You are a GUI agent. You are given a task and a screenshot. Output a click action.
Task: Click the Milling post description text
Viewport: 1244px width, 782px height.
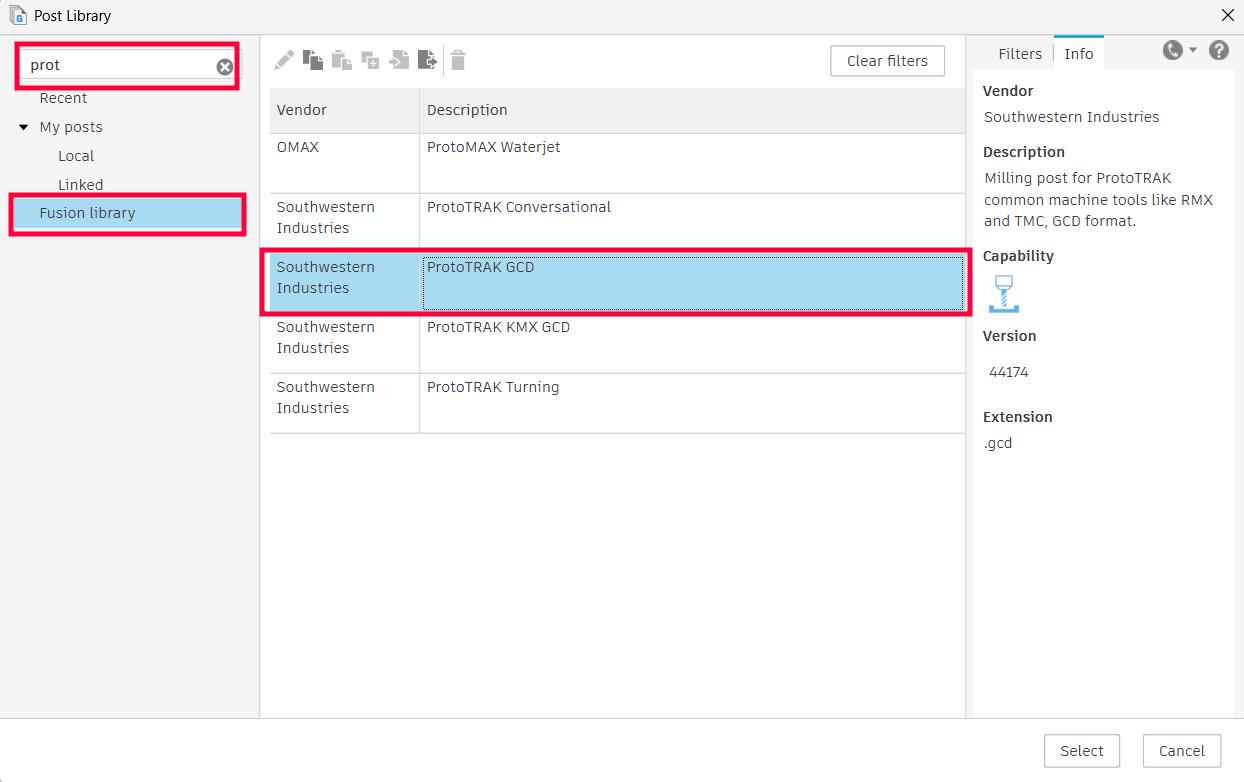point(1098,200)
